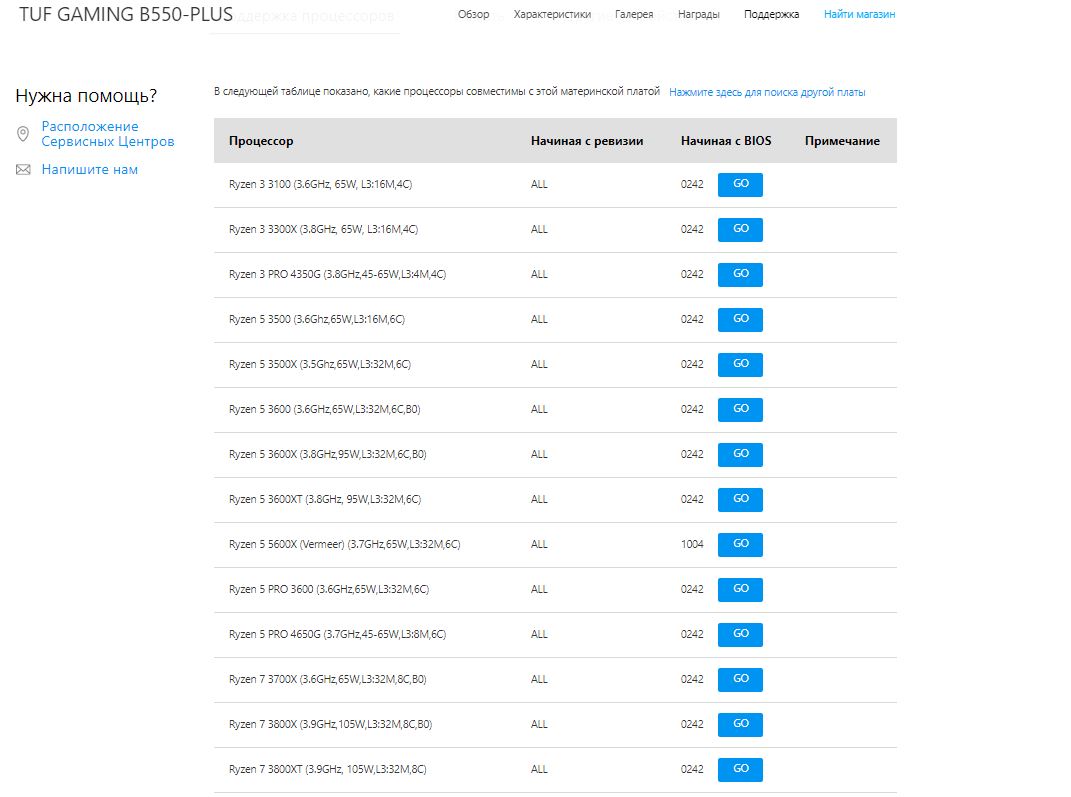This screenshot has width=1071, height=797.
Task: Click link to search for another motherboard
Action: click(x=767, y=92)
